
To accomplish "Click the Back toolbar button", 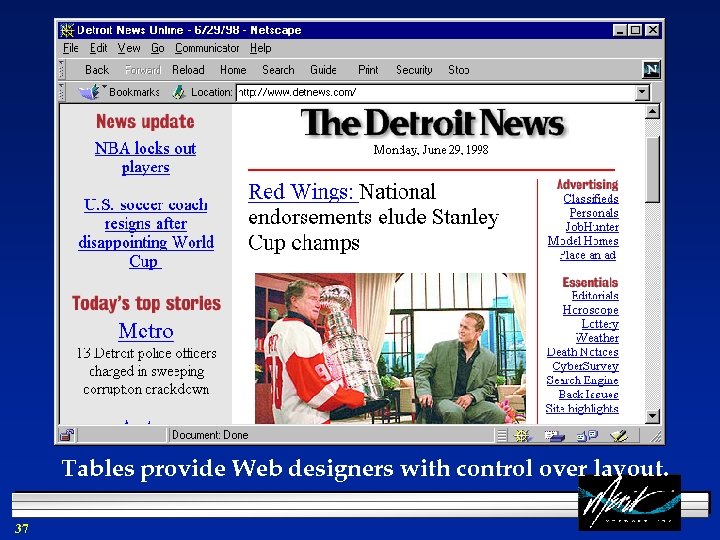I will coord(97,70).
